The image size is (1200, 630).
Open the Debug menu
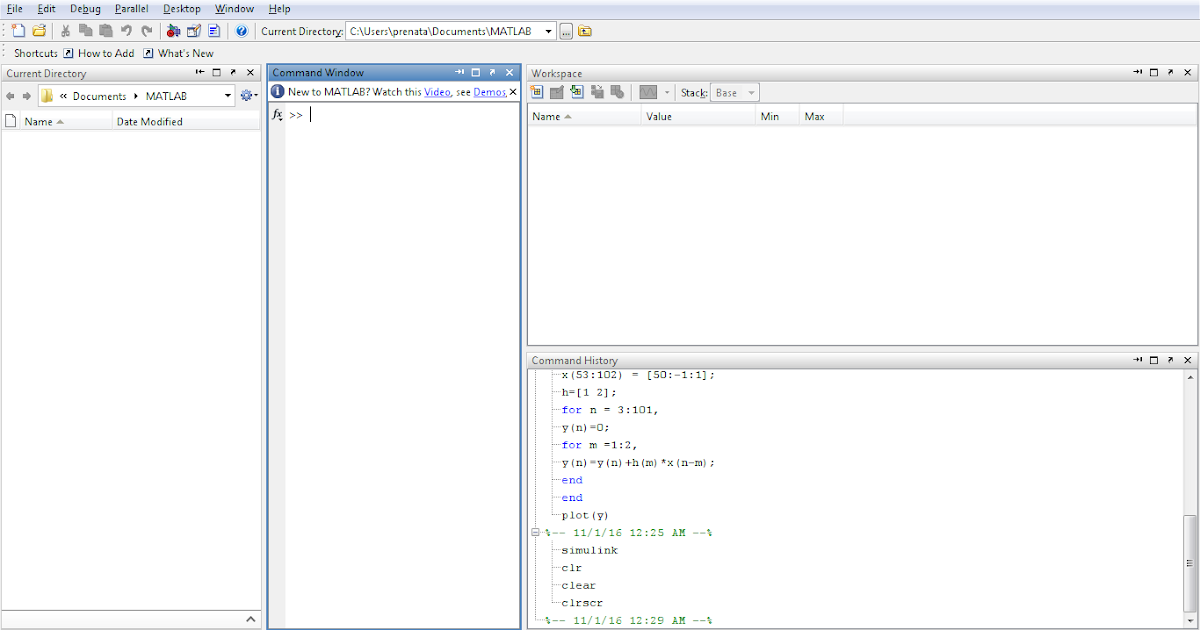tap(84, 8)
